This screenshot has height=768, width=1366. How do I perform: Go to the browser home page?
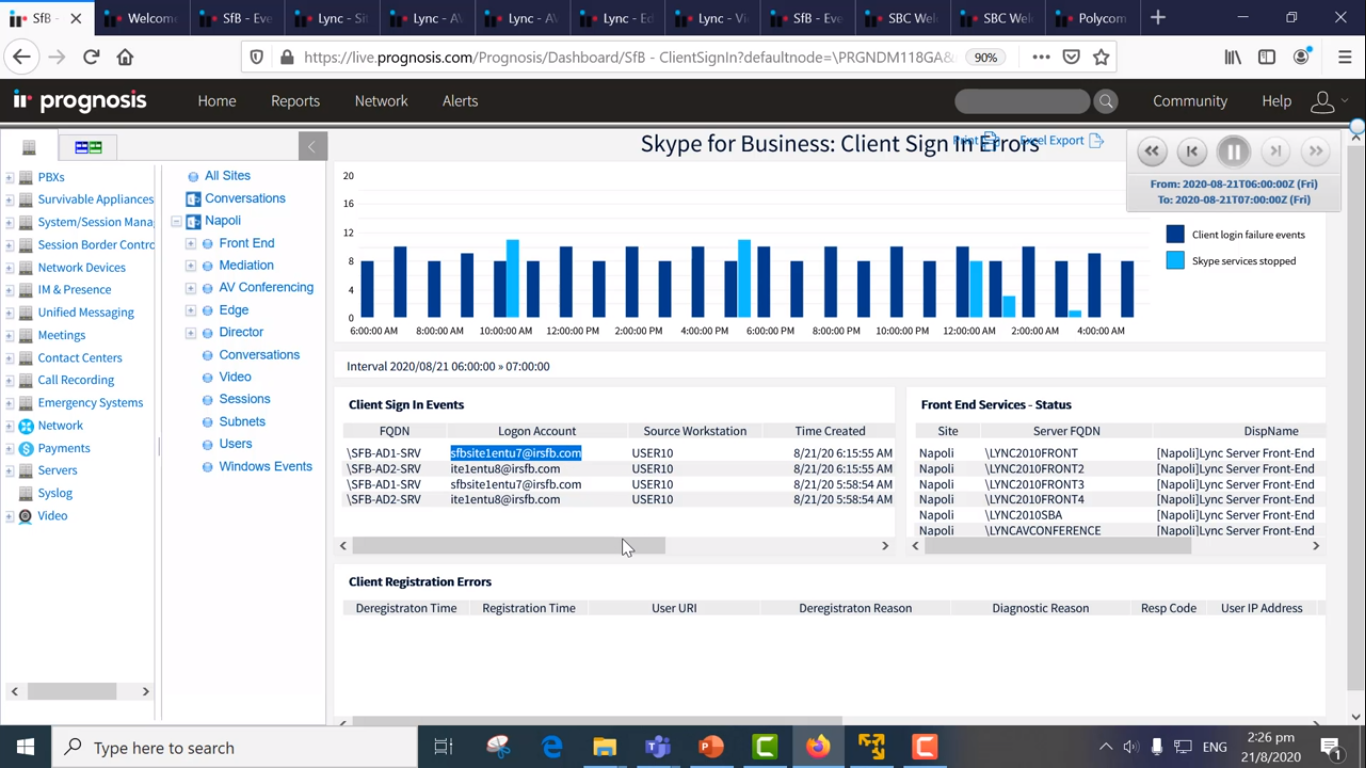pos(125,57)
